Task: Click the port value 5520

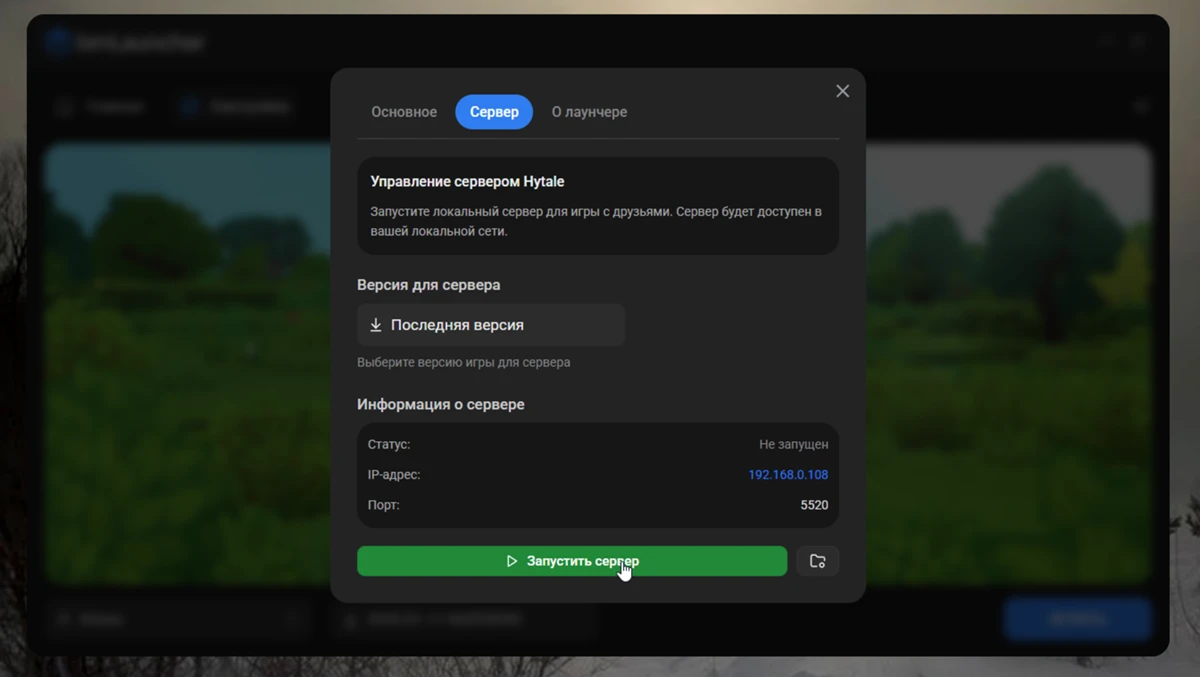Action: [814, 505]
